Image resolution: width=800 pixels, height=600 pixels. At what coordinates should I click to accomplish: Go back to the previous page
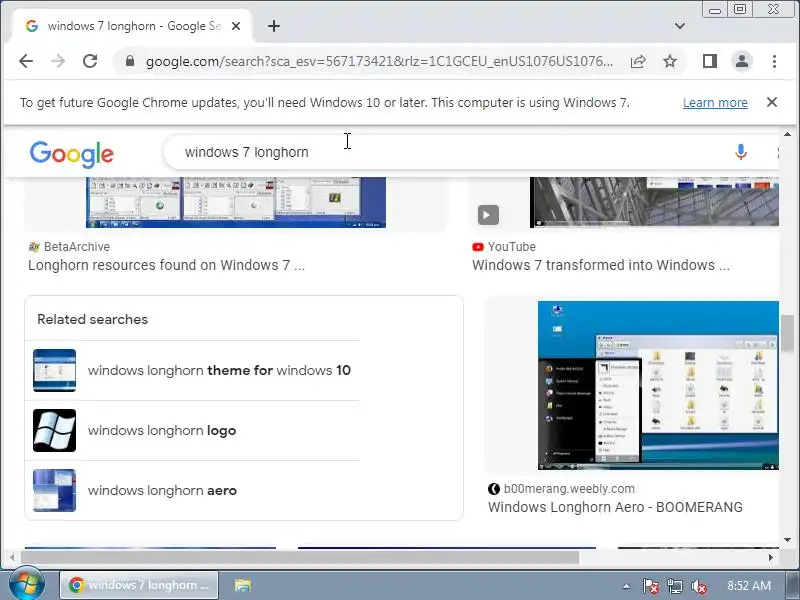pyautogui.click(x=26, y=61)
